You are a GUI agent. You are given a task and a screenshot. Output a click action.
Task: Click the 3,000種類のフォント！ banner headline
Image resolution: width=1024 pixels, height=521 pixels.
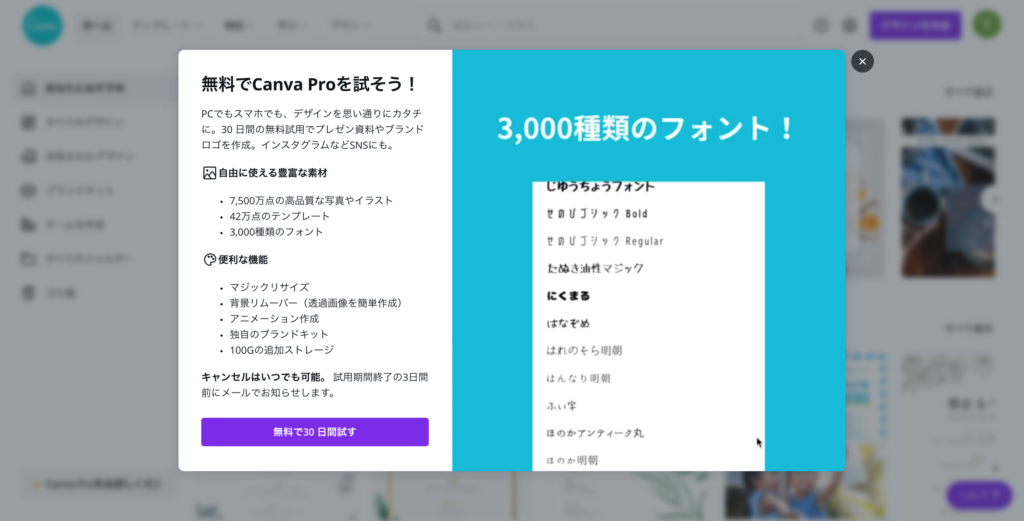[x=646, y=128]
